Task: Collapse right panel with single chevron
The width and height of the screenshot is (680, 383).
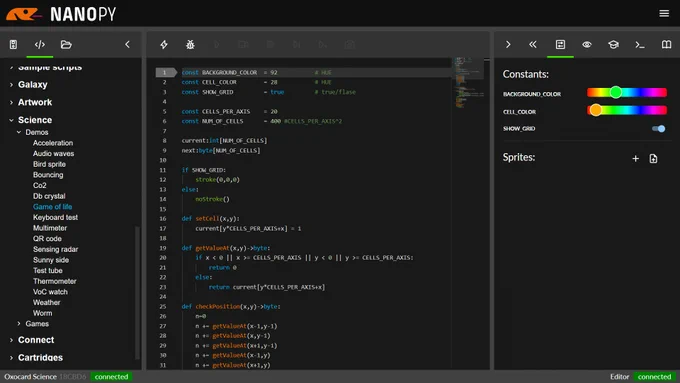Action: coord(508,44)
